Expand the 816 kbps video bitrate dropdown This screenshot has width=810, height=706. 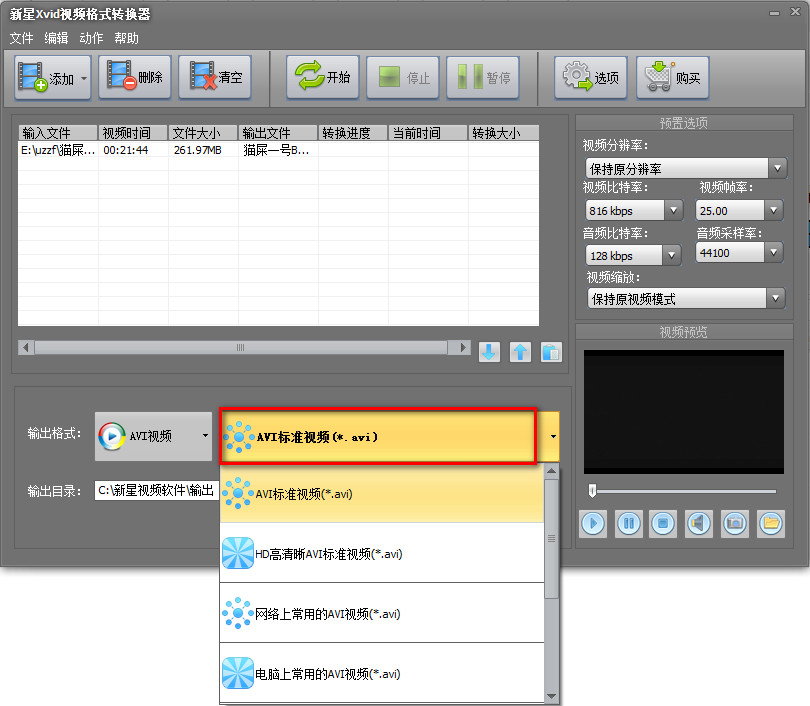point(673,210)
